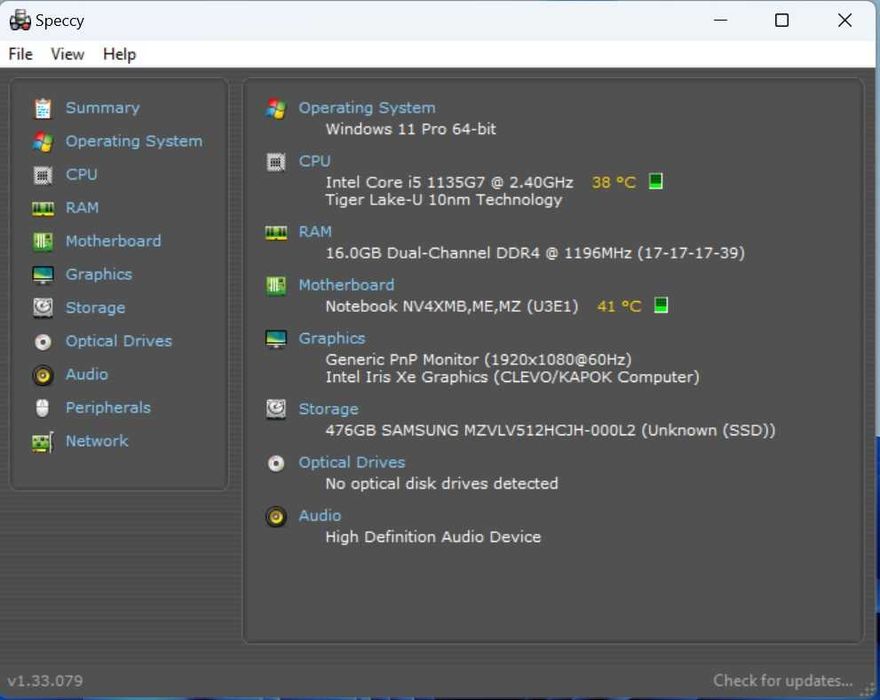The width and height of the screenshot is (880, 700).
Task: Open Audio section from sidebar
Action: pos(87,374)
